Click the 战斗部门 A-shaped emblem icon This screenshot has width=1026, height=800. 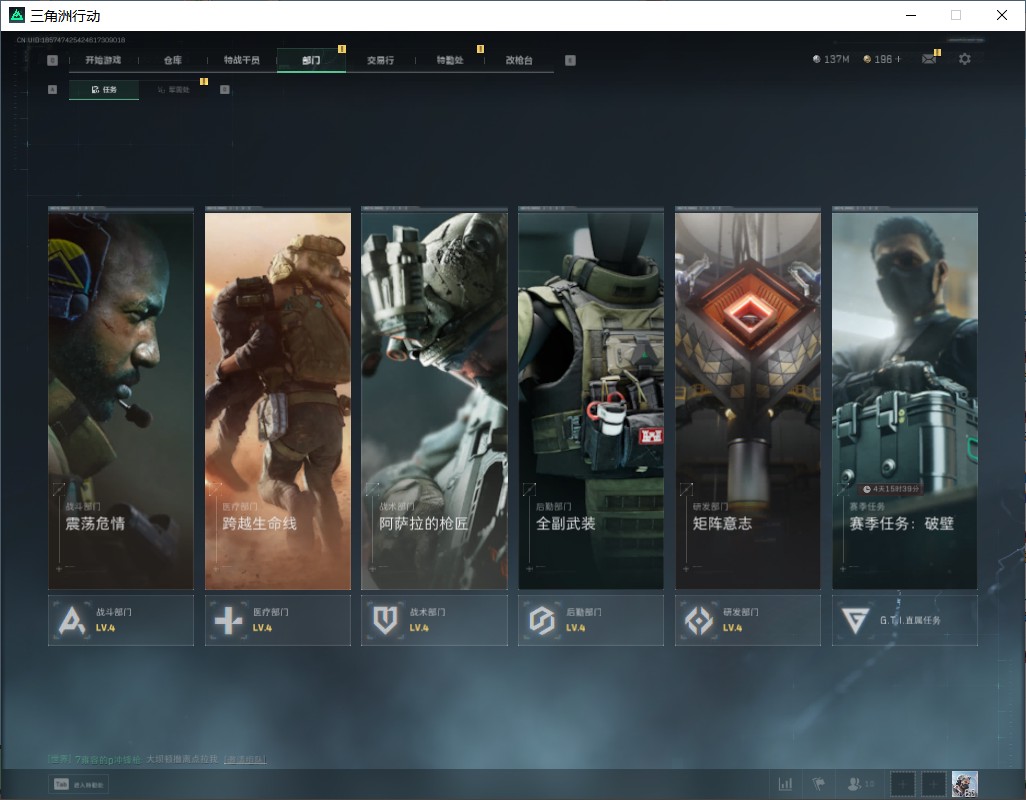72,620
